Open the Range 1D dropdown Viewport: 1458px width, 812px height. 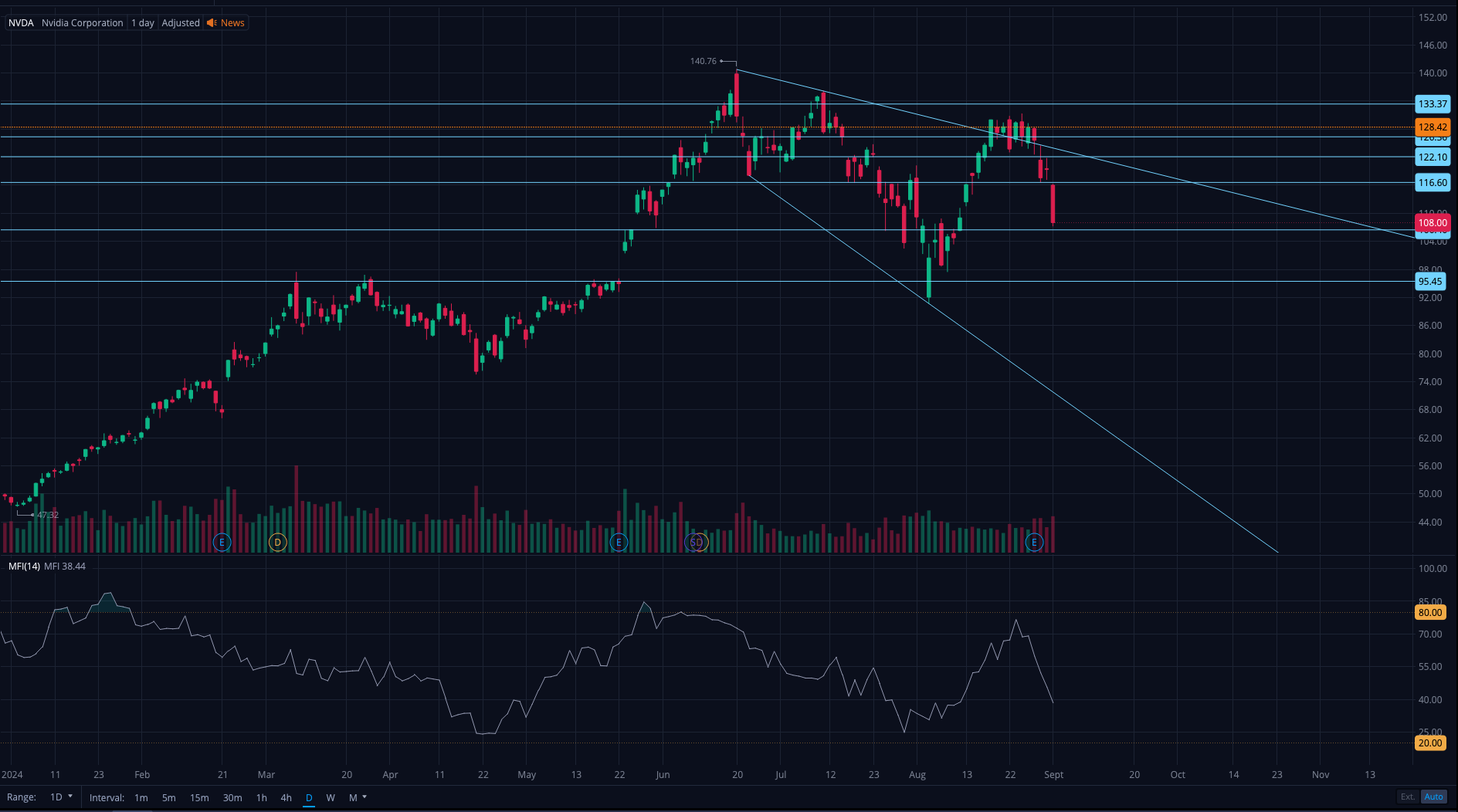tap(61, 797)
